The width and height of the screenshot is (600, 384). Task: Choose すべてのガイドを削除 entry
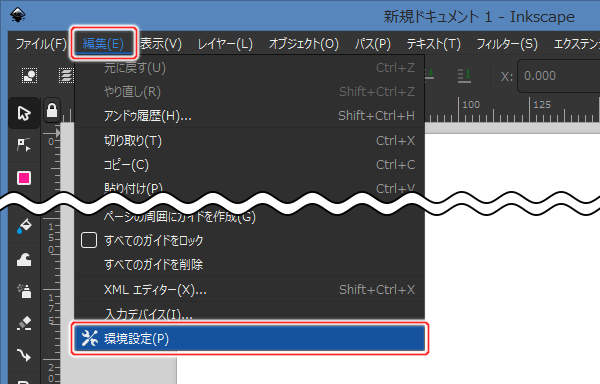(x=249, y=264)
